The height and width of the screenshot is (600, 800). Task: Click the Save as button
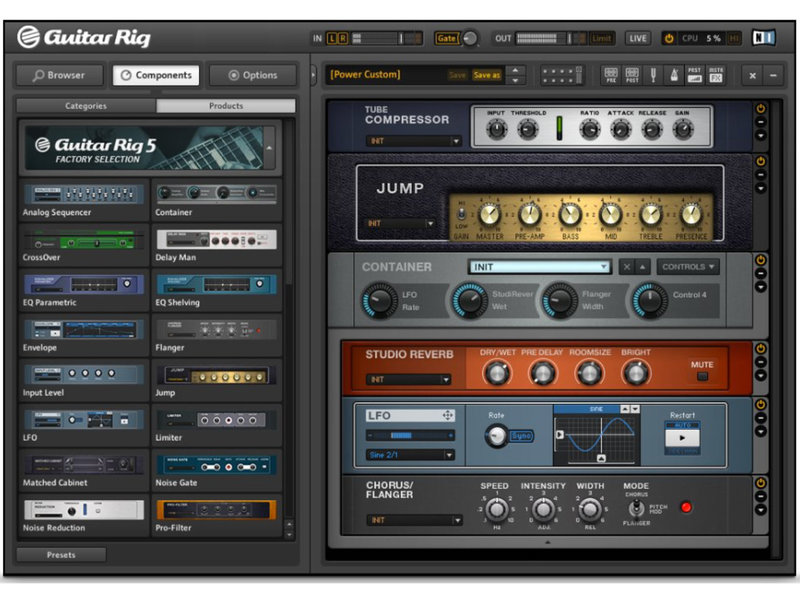click(487, 75)
